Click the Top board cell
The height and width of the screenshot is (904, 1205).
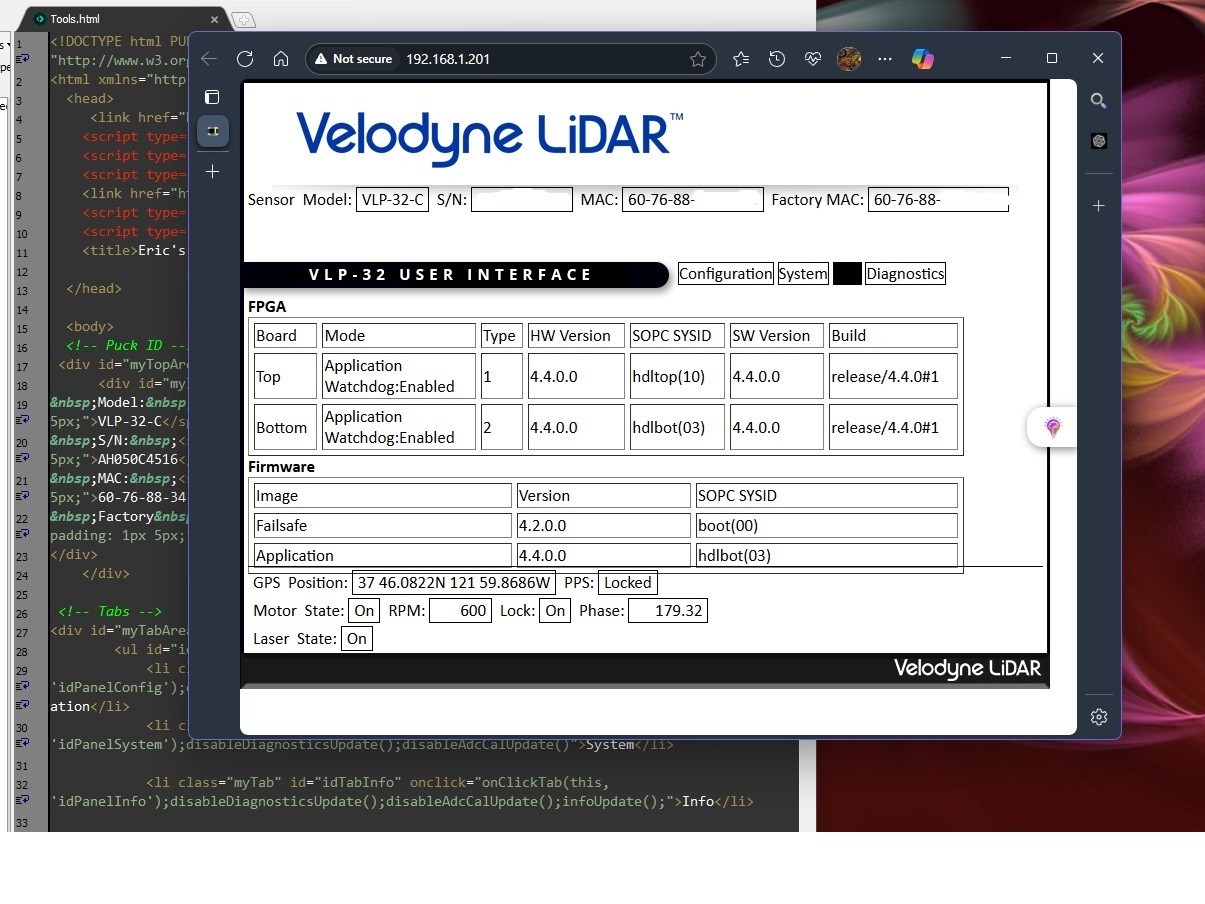coord(285,376)
